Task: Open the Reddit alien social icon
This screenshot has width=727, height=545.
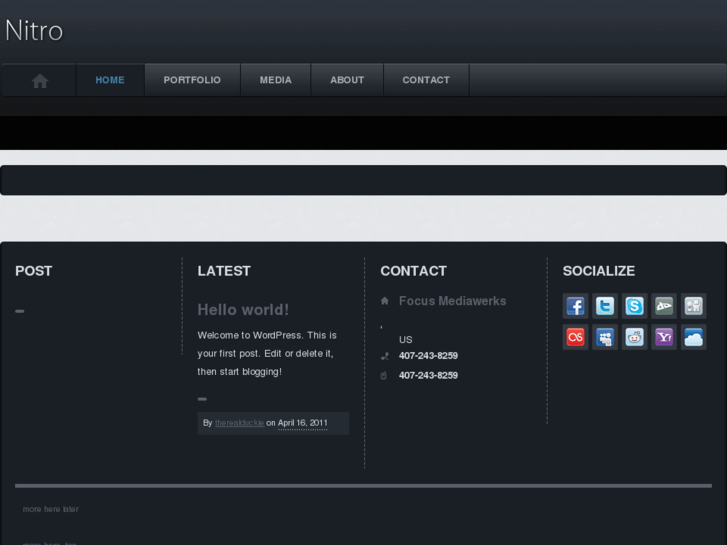Action: pos(634,337)
